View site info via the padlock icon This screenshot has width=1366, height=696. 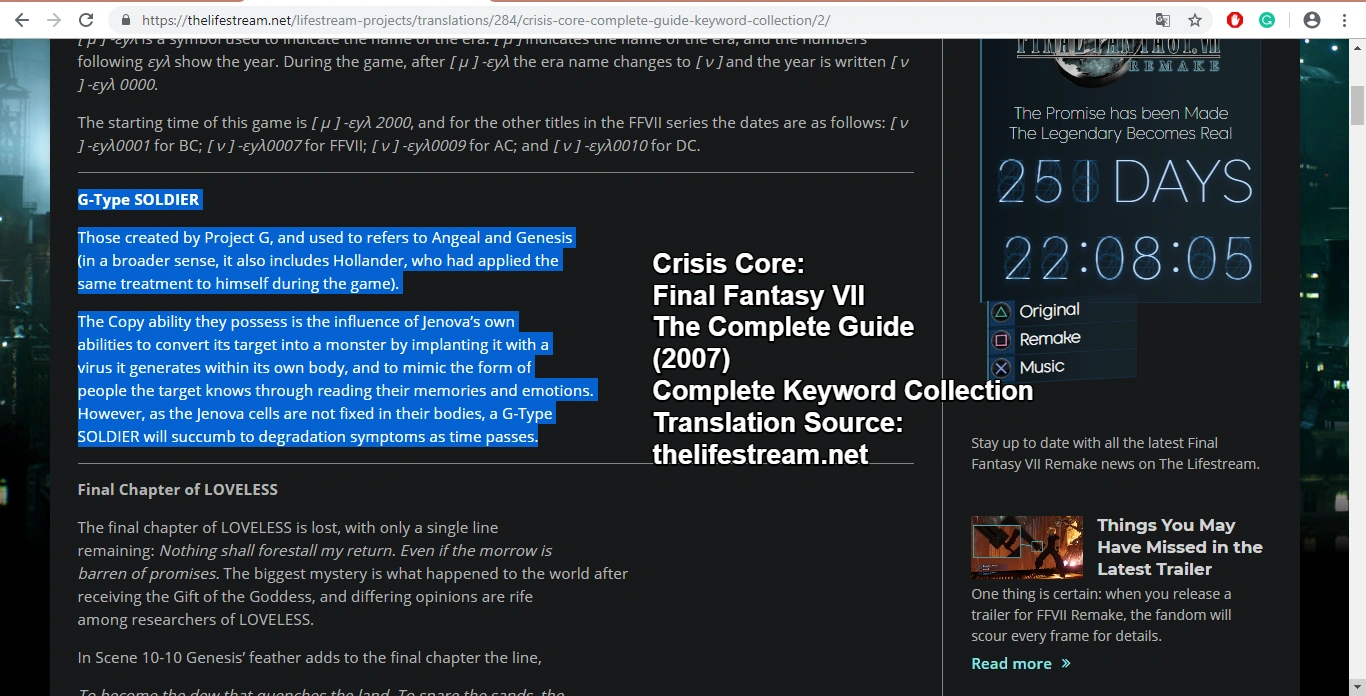[x=125, y=20]
